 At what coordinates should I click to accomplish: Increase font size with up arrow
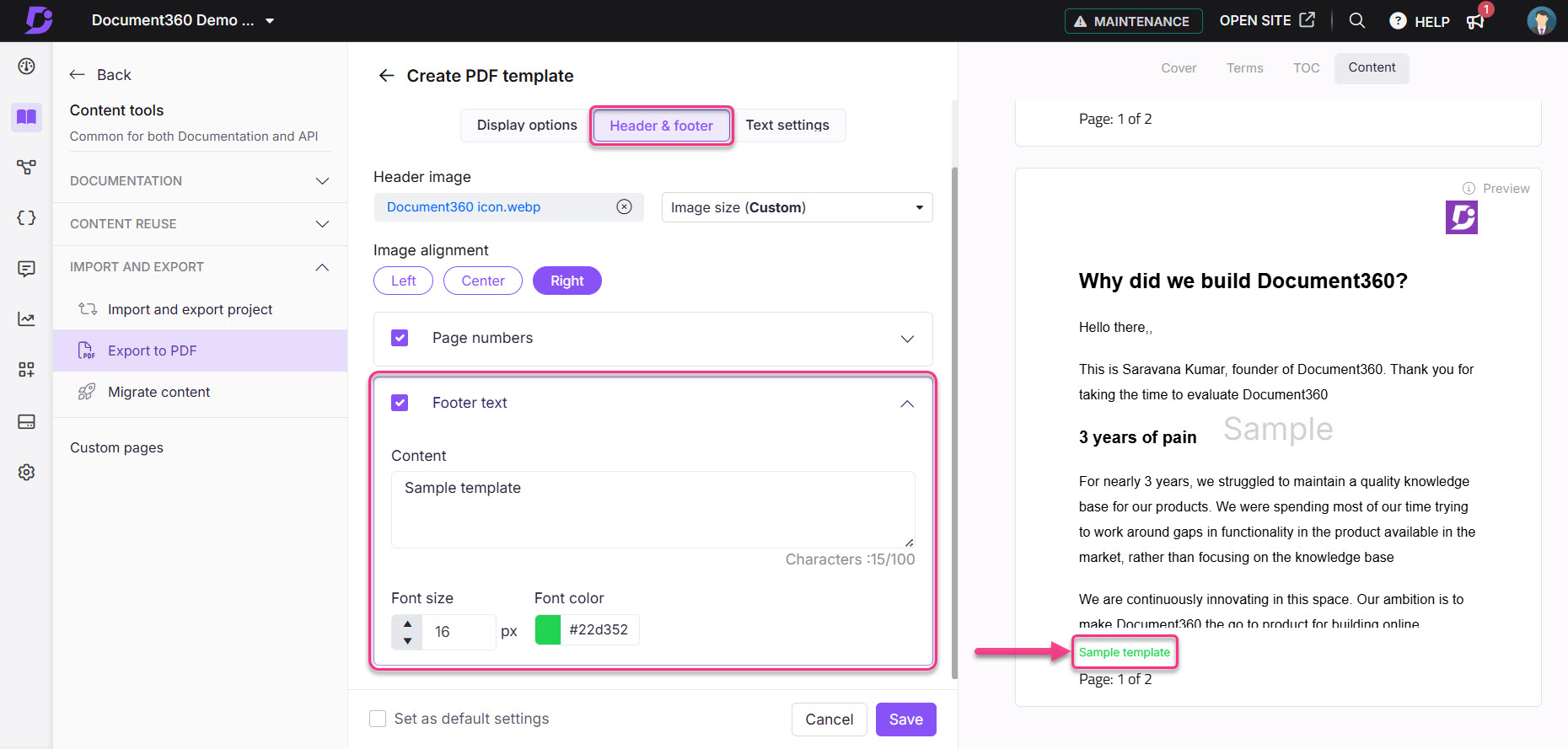[407, 623]
